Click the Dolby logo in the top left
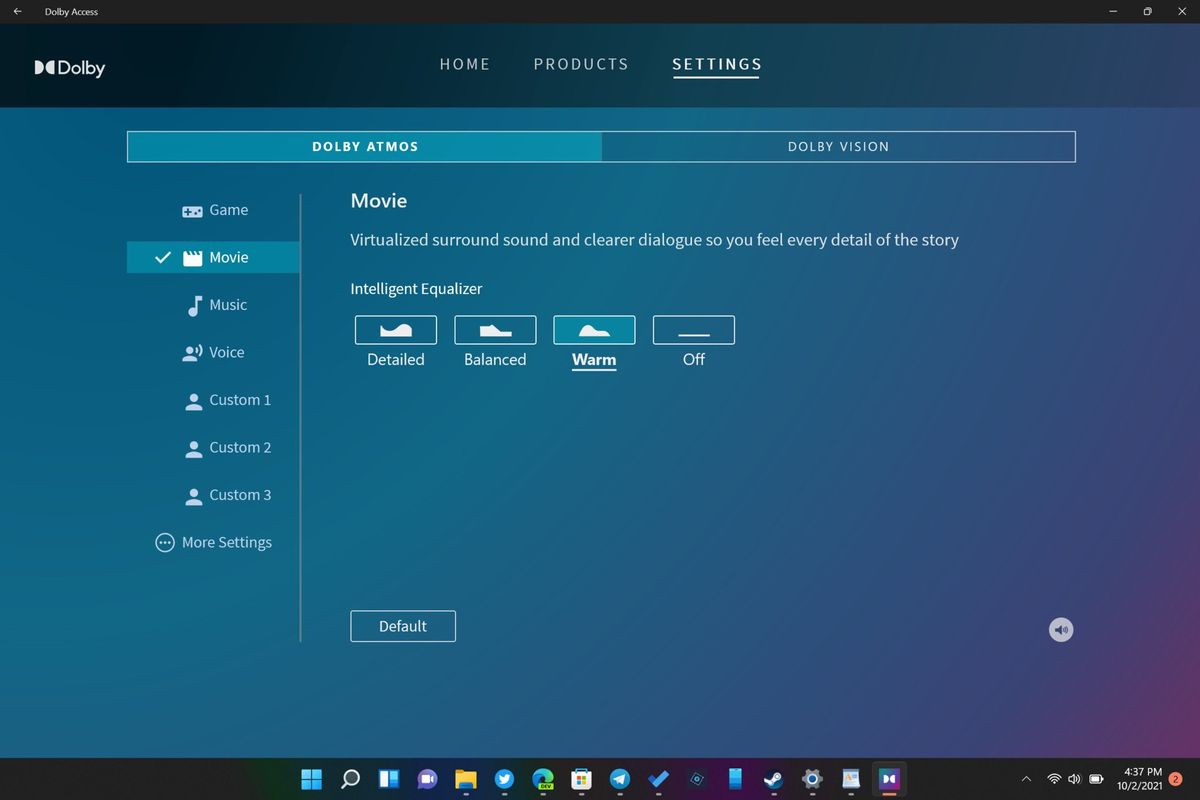 click(x=69, y=67)
